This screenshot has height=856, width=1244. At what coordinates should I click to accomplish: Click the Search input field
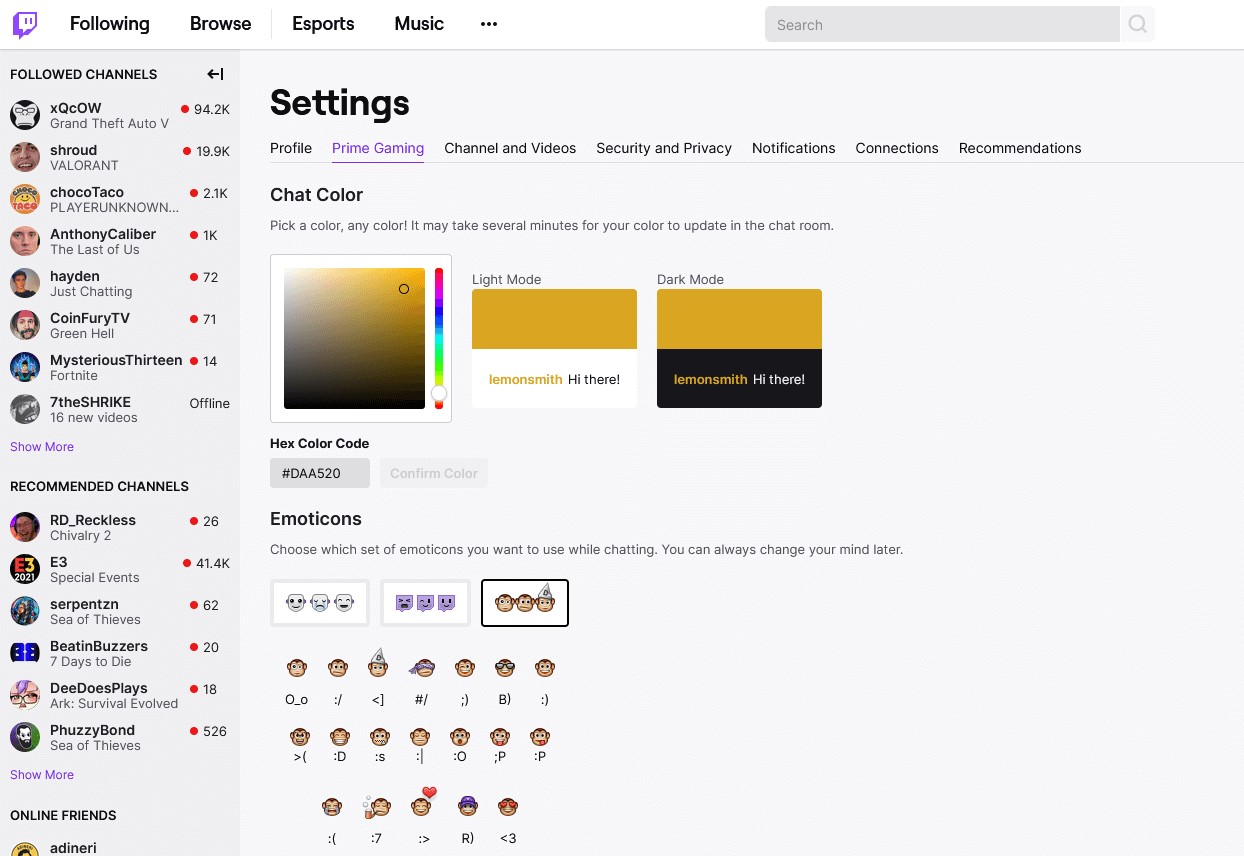pyautogui.click(x=942, y=25)
